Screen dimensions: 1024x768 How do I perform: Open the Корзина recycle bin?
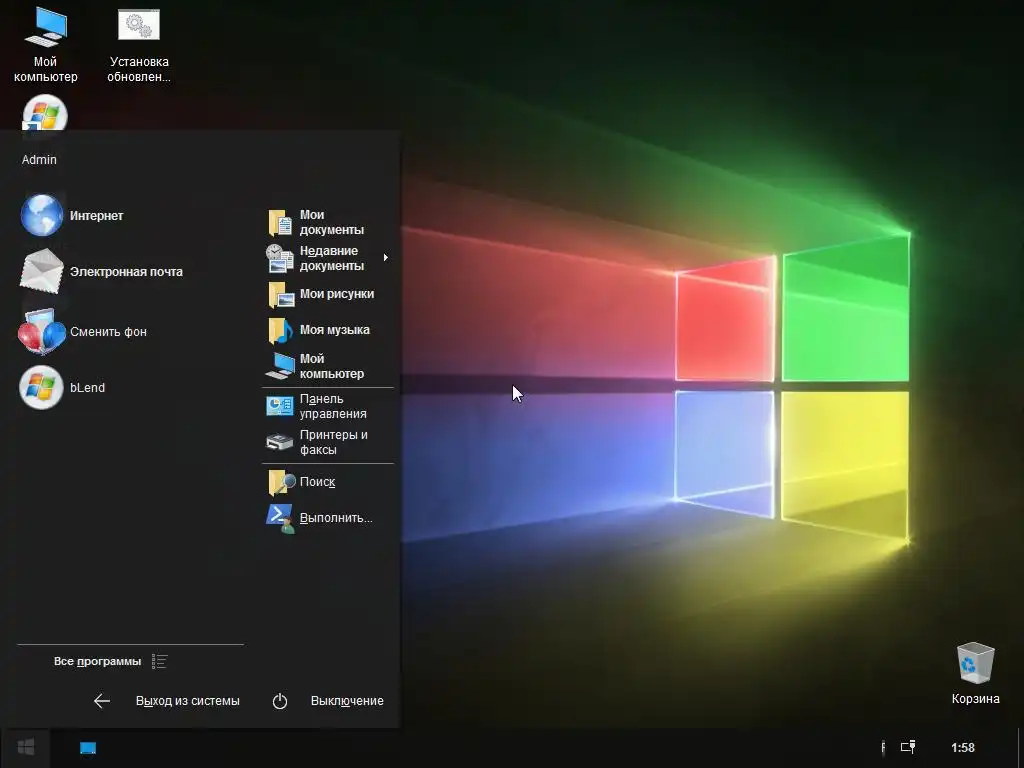point(975,673)
